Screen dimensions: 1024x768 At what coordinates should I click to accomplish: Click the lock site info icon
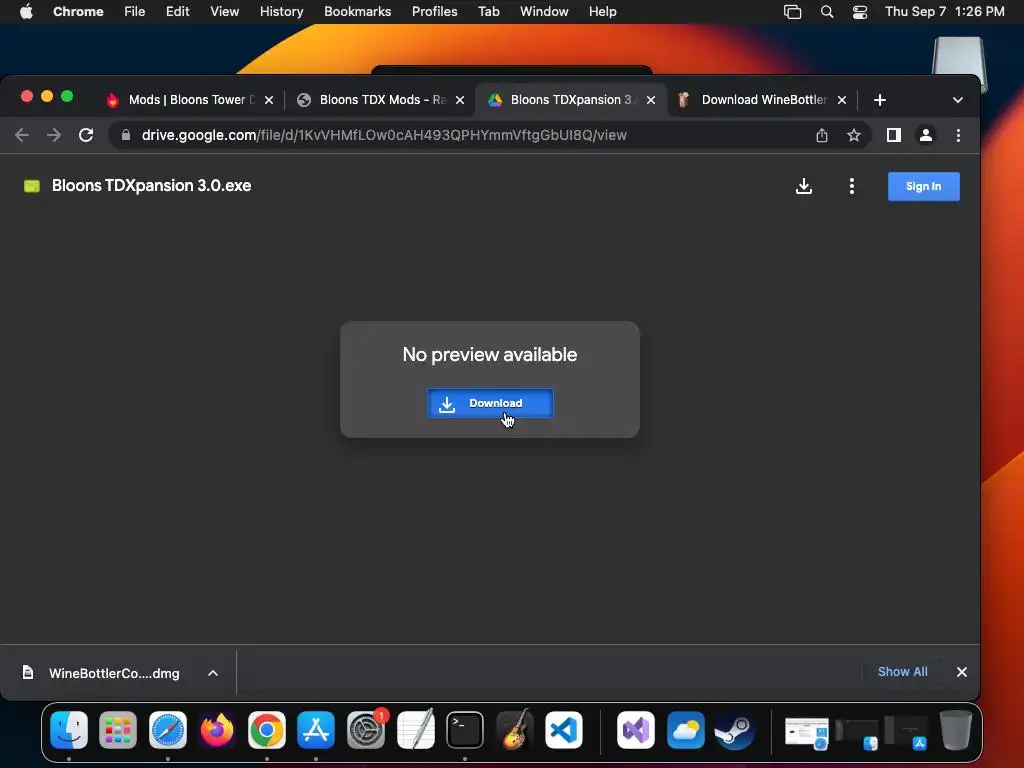[126, 135]
